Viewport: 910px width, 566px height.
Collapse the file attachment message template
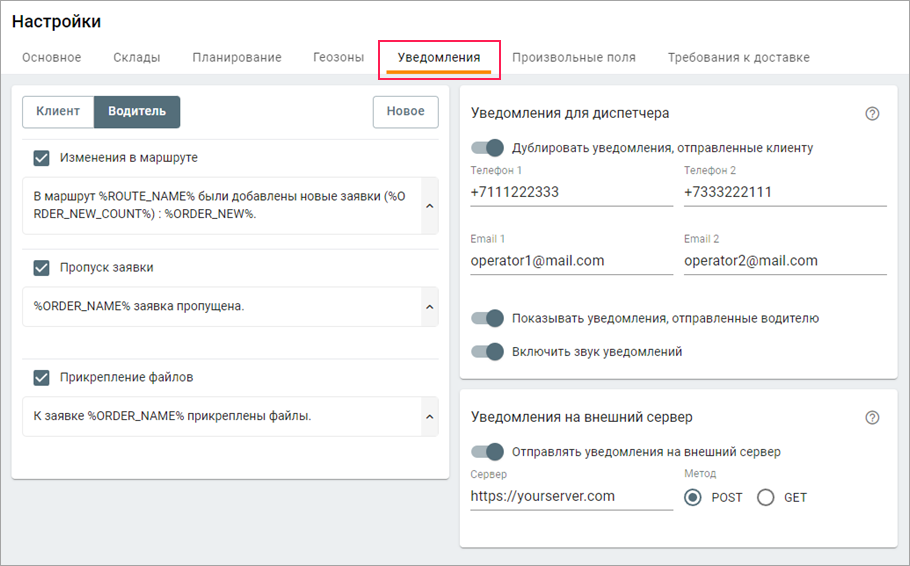tap(429, 416)
